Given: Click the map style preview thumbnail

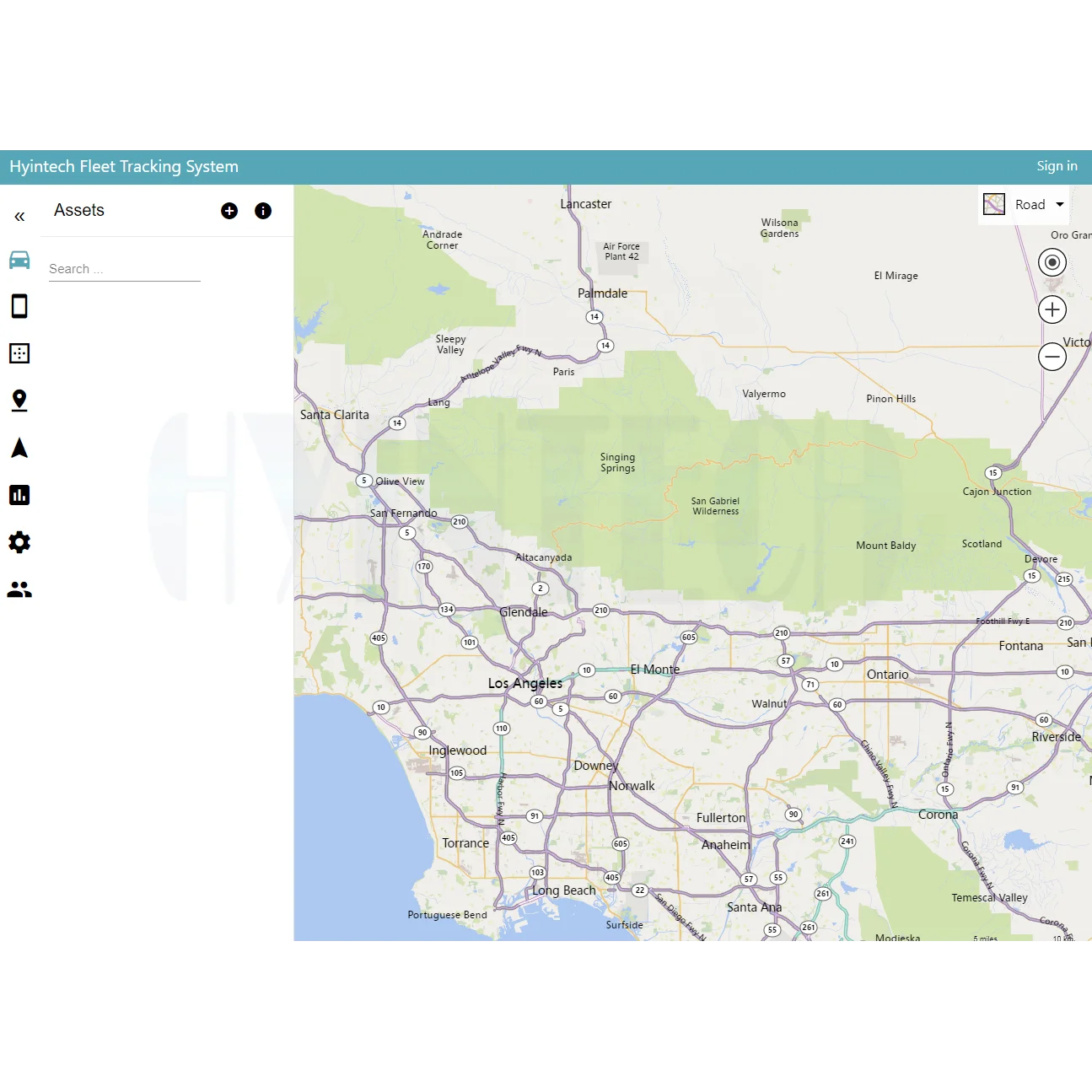Looking at the screenshot, I should click(x=994, y=204).
